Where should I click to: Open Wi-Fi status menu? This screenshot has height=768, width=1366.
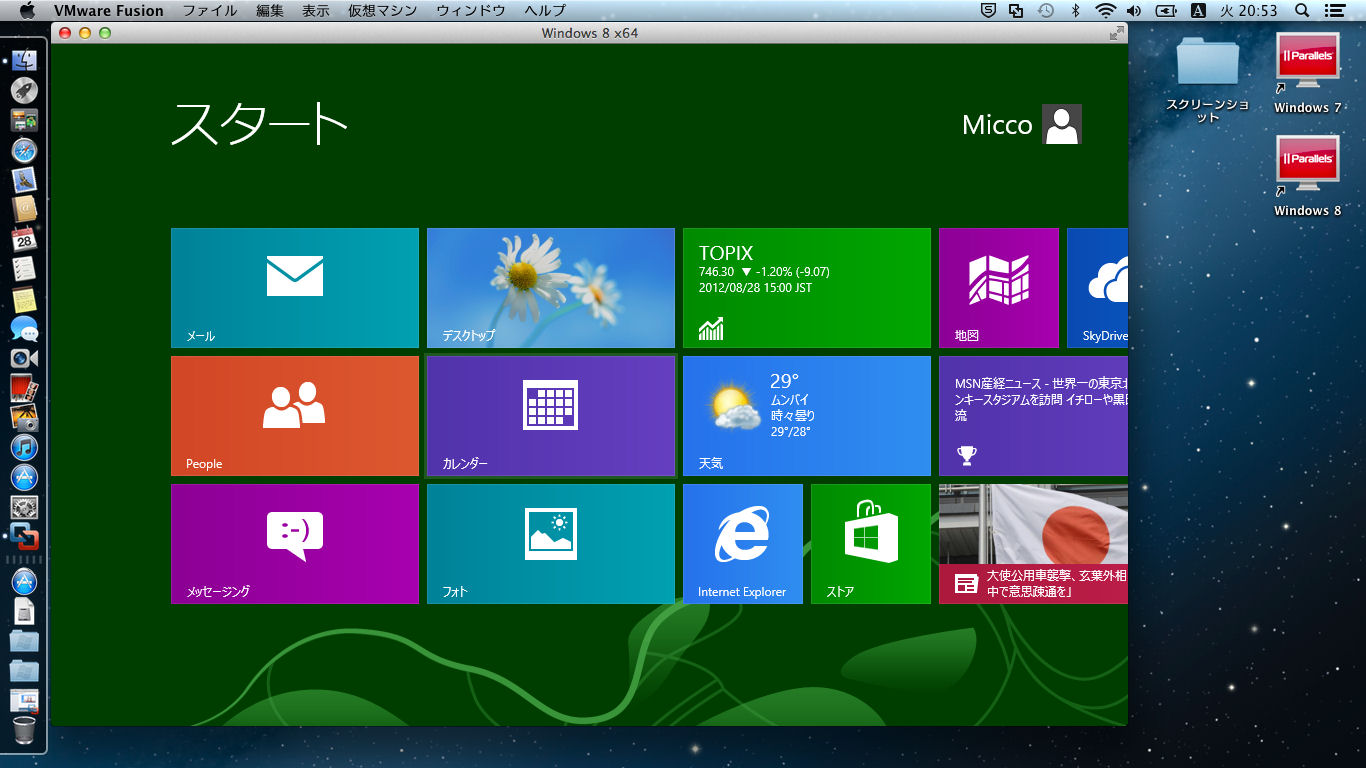pyautogui.click(x=1105, y=10)
